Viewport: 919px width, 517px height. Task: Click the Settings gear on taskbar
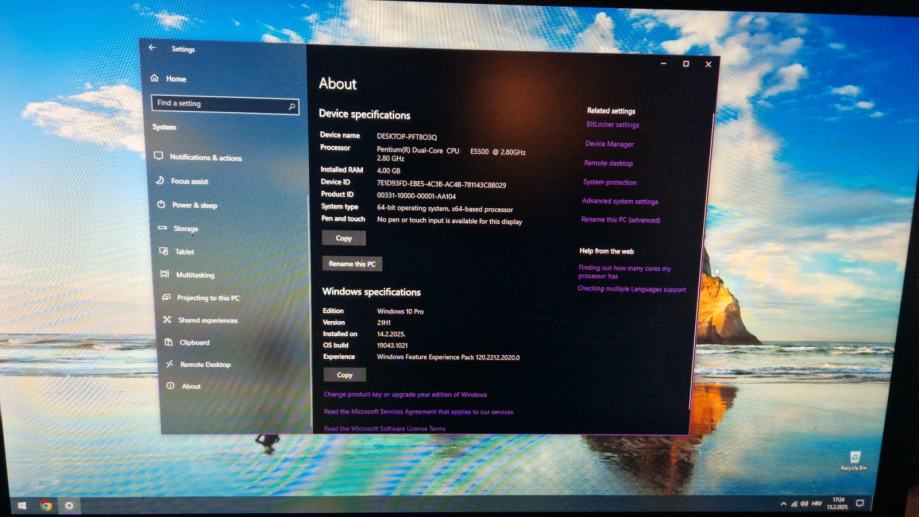[x=69, y=505]
